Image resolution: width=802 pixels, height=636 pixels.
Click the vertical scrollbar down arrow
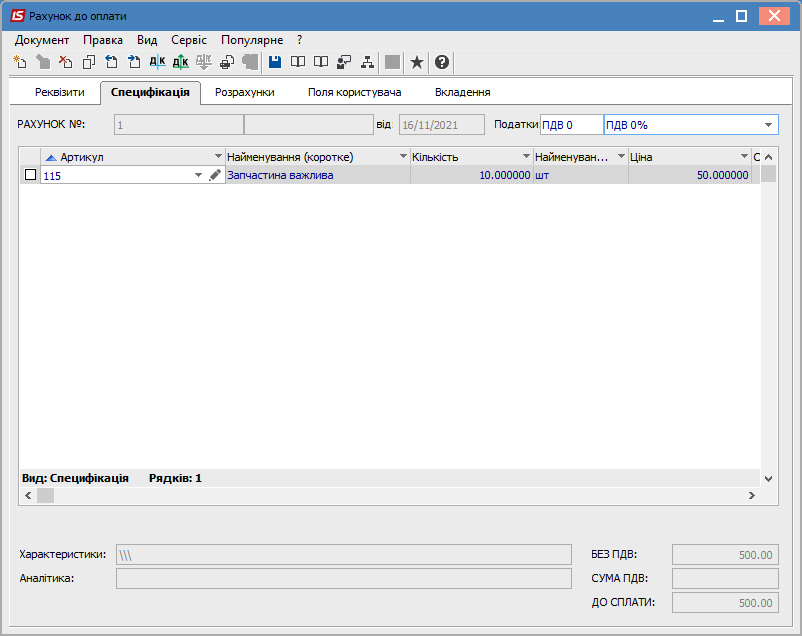click(x=768, y=478)
